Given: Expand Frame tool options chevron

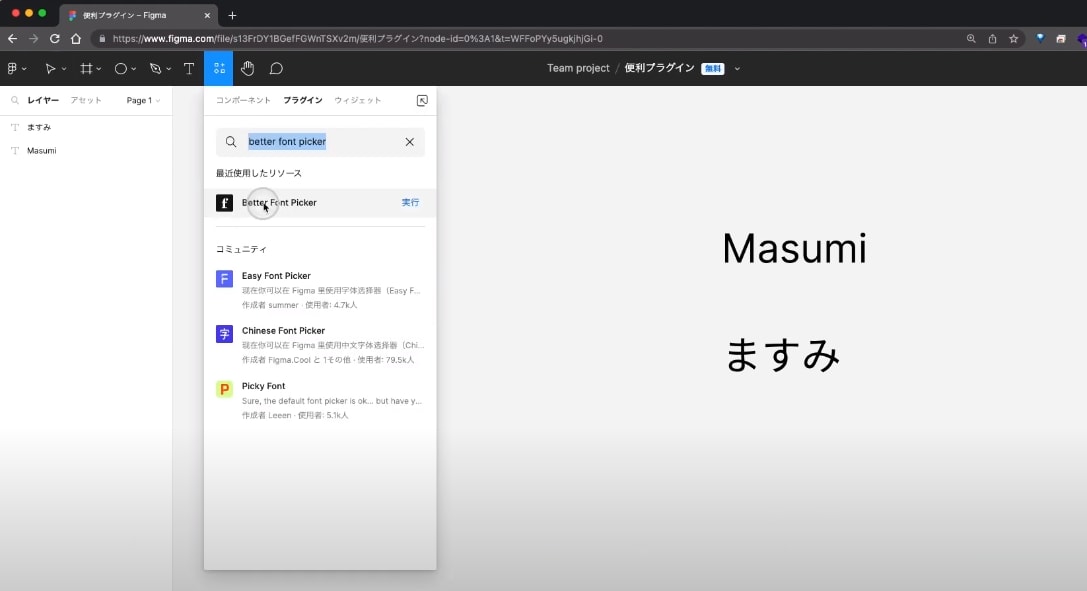Looking at the screenshot, I should [x=98, y=69].
